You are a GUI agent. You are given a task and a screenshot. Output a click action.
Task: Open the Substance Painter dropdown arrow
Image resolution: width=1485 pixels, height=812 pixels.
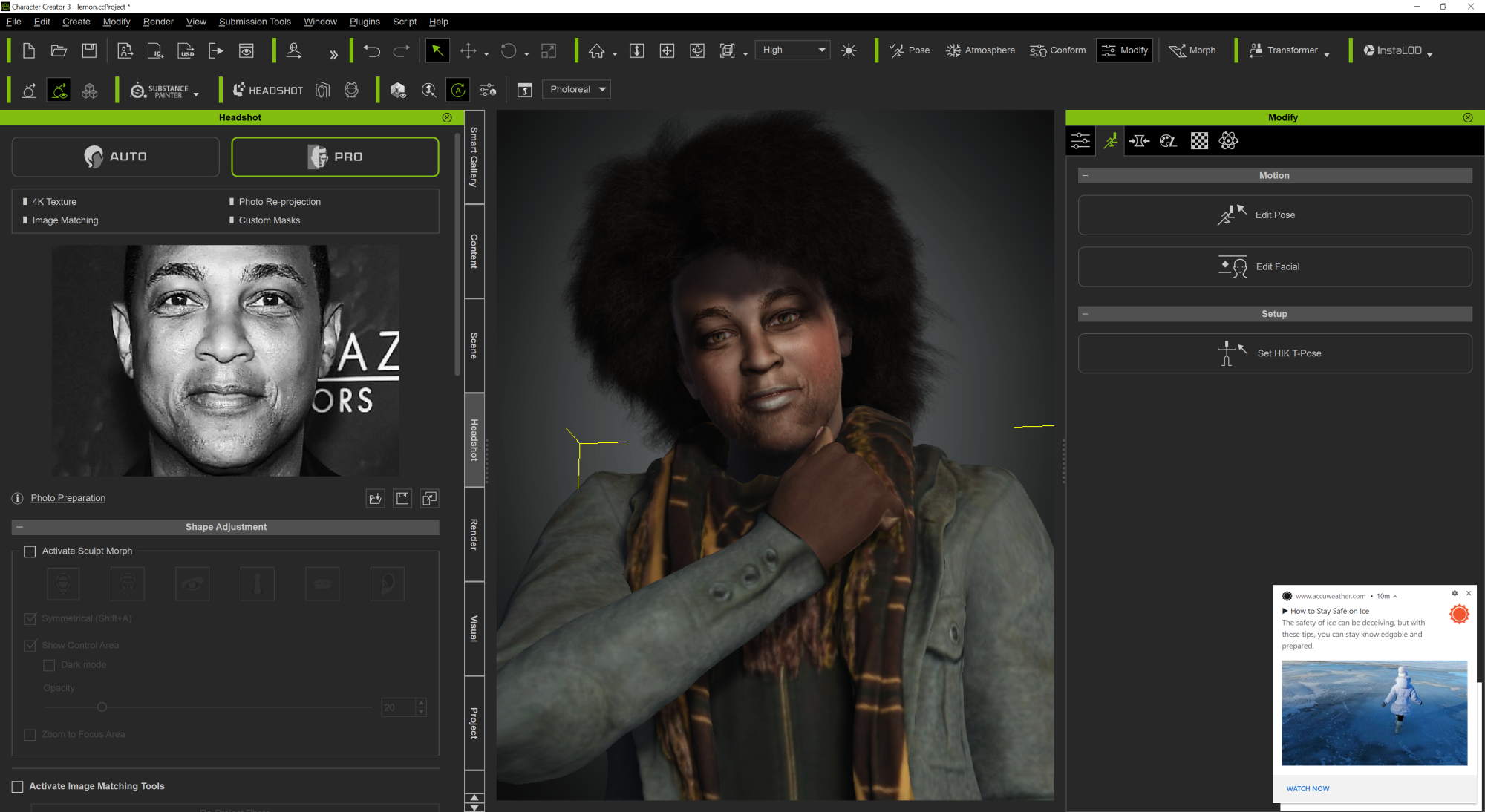[x=196, y=94]
